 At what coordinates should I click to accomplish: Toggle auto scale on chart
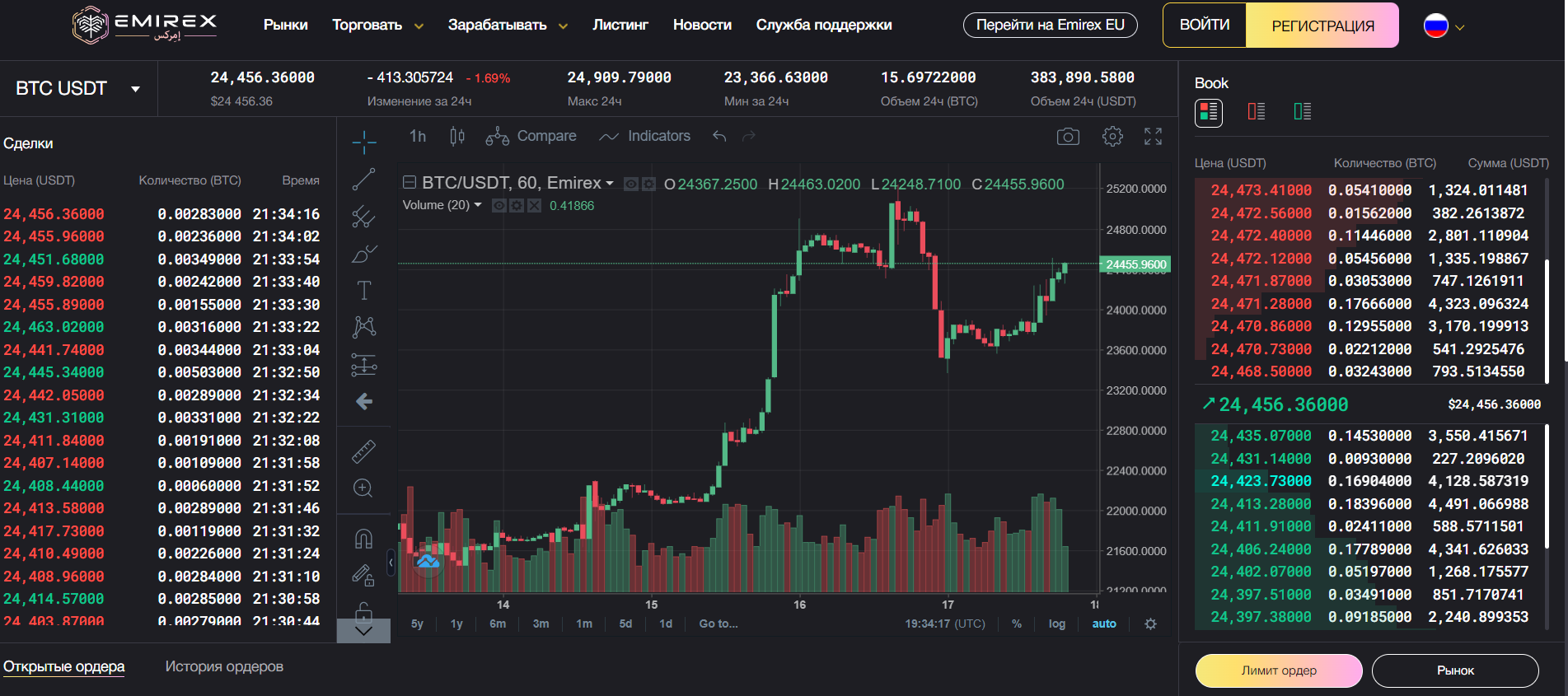[1104, 624]
